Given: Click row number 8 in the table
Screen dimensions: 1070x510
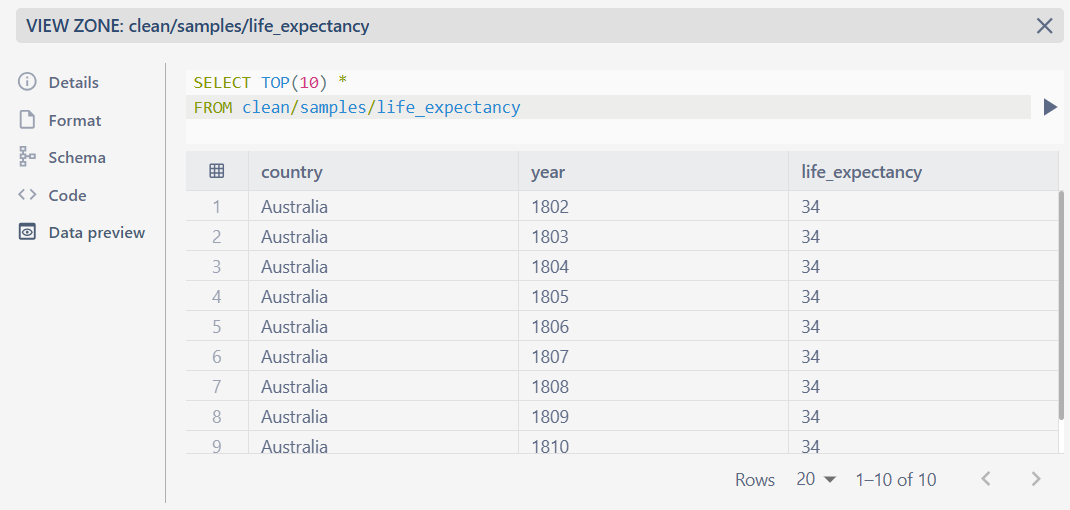Looking at the screenshot, I should tap(217, 417).
